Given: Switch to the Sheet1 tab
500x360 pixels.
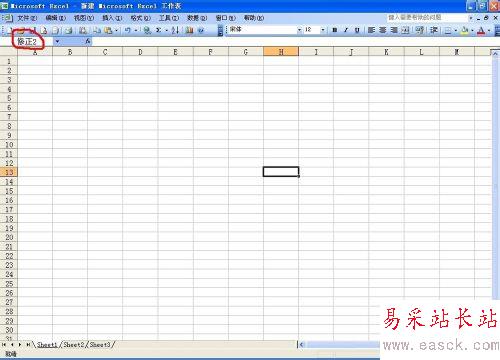Looking at the screenshot, I should (47, 345).
